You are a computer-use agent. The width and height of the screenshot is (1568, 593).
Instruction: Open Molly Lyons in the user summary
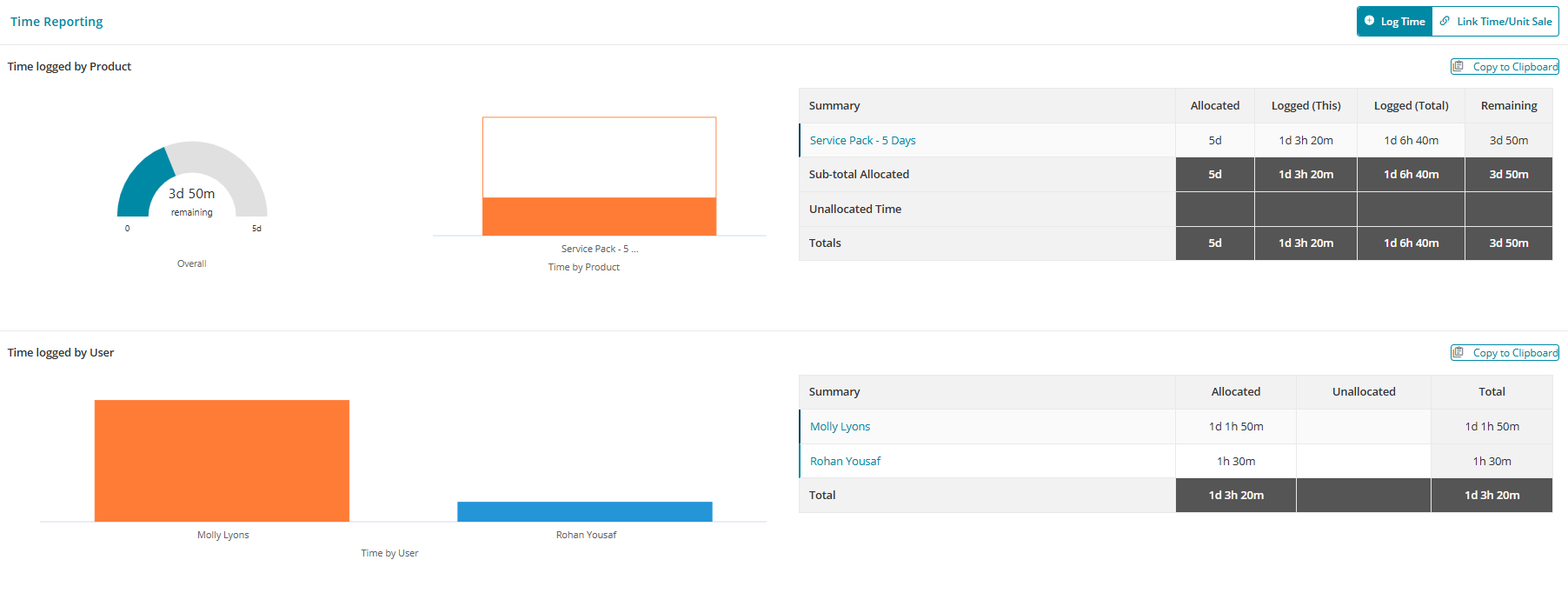point(840,427)
